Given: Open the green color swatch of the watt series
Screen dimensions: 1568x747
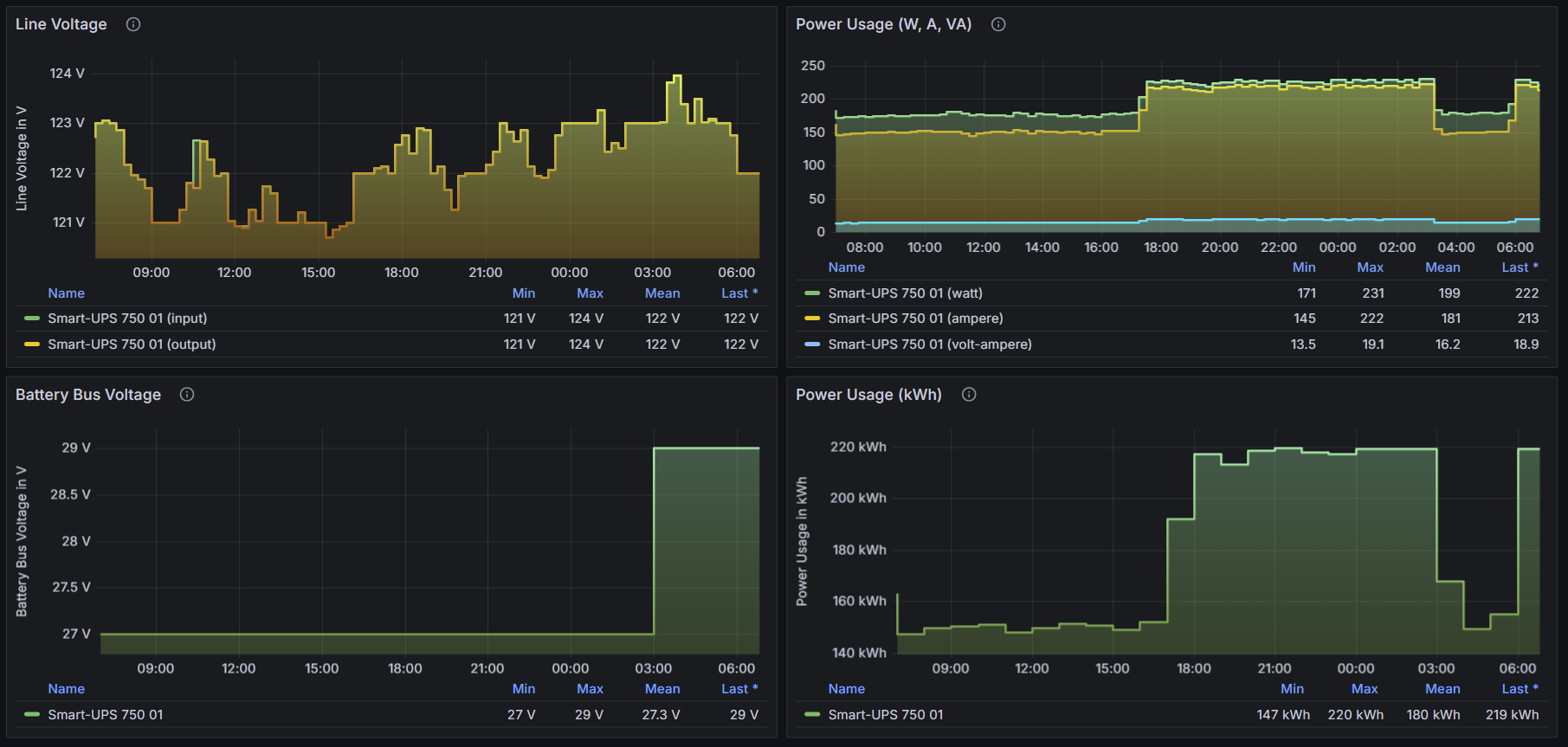Looking at the screenshot, I should [812, 293].
